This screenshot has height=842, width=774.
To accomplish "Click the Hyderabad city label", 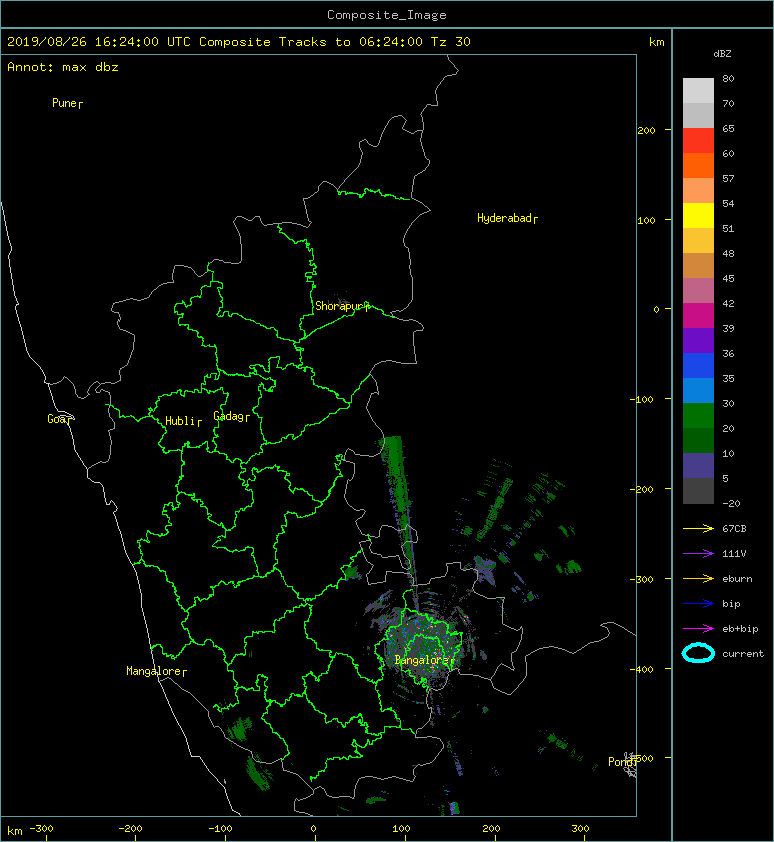I will (504, 218).
